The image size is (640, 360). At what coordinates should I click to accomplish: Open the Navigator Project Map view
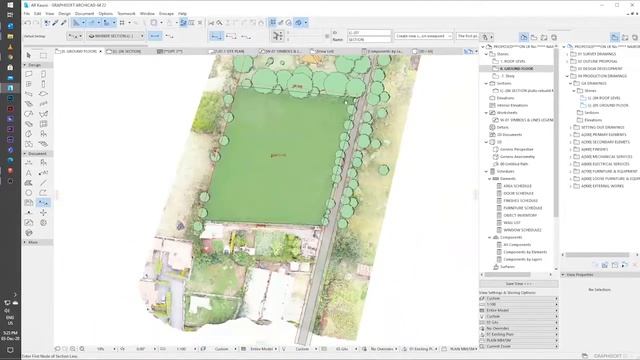[x=524, y=37]
